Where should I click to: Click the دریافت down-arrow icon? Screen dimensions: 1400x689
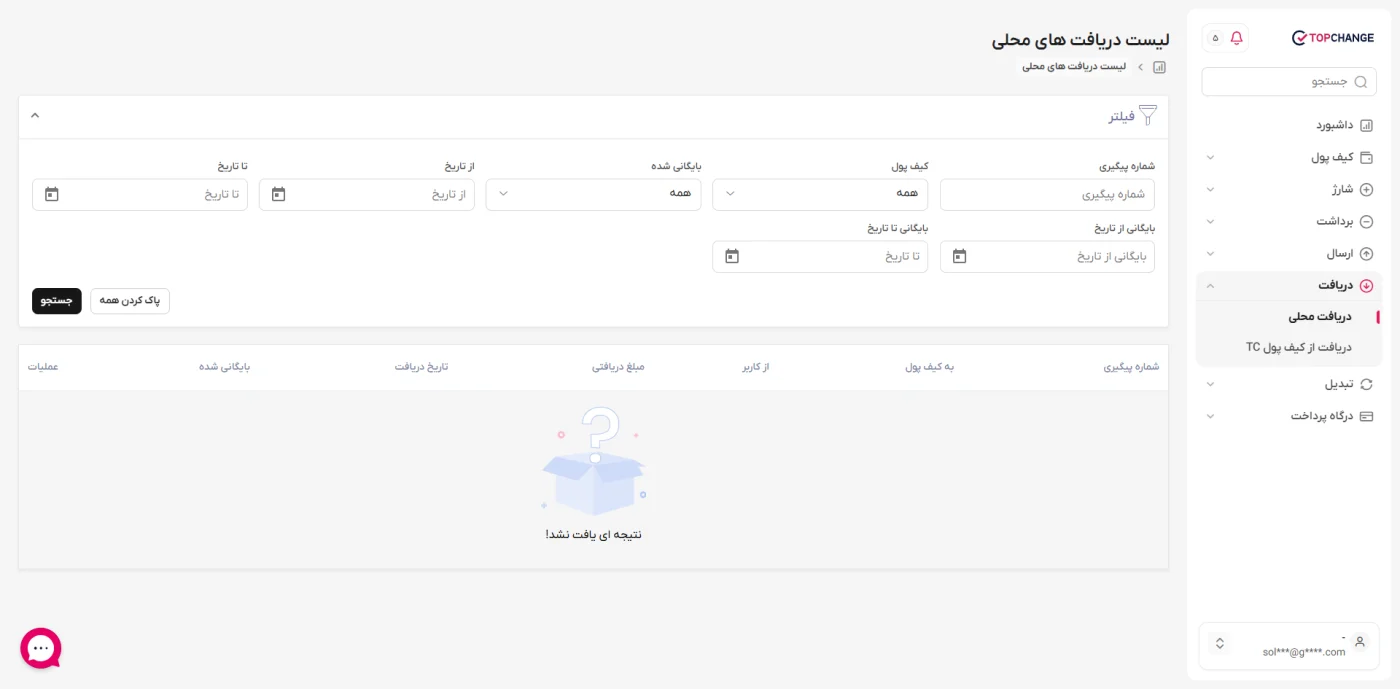coord(1366,285)
